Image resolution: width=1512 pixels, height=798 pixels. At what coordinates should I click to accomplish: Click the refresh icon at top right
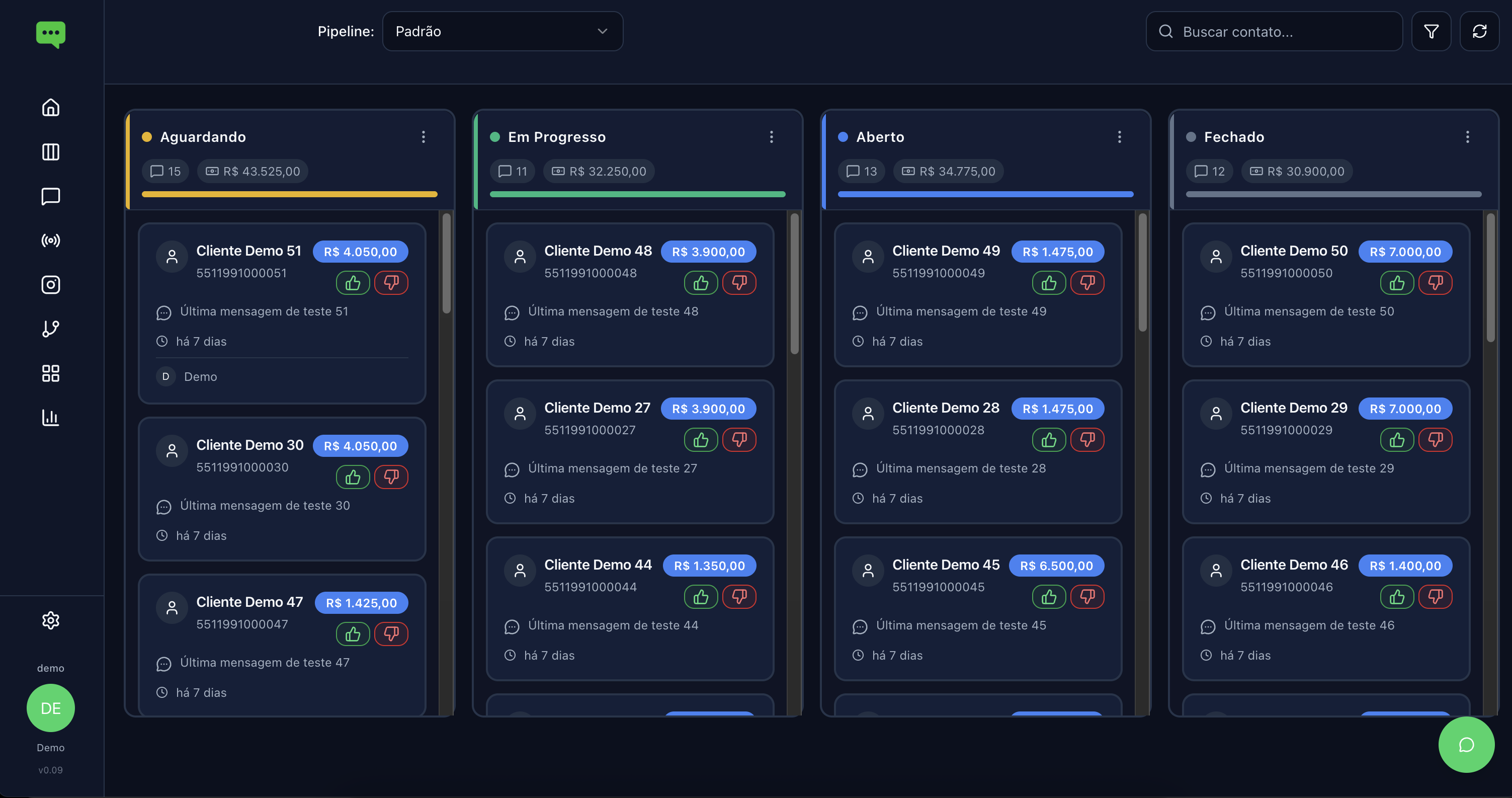click(1480, 31)
